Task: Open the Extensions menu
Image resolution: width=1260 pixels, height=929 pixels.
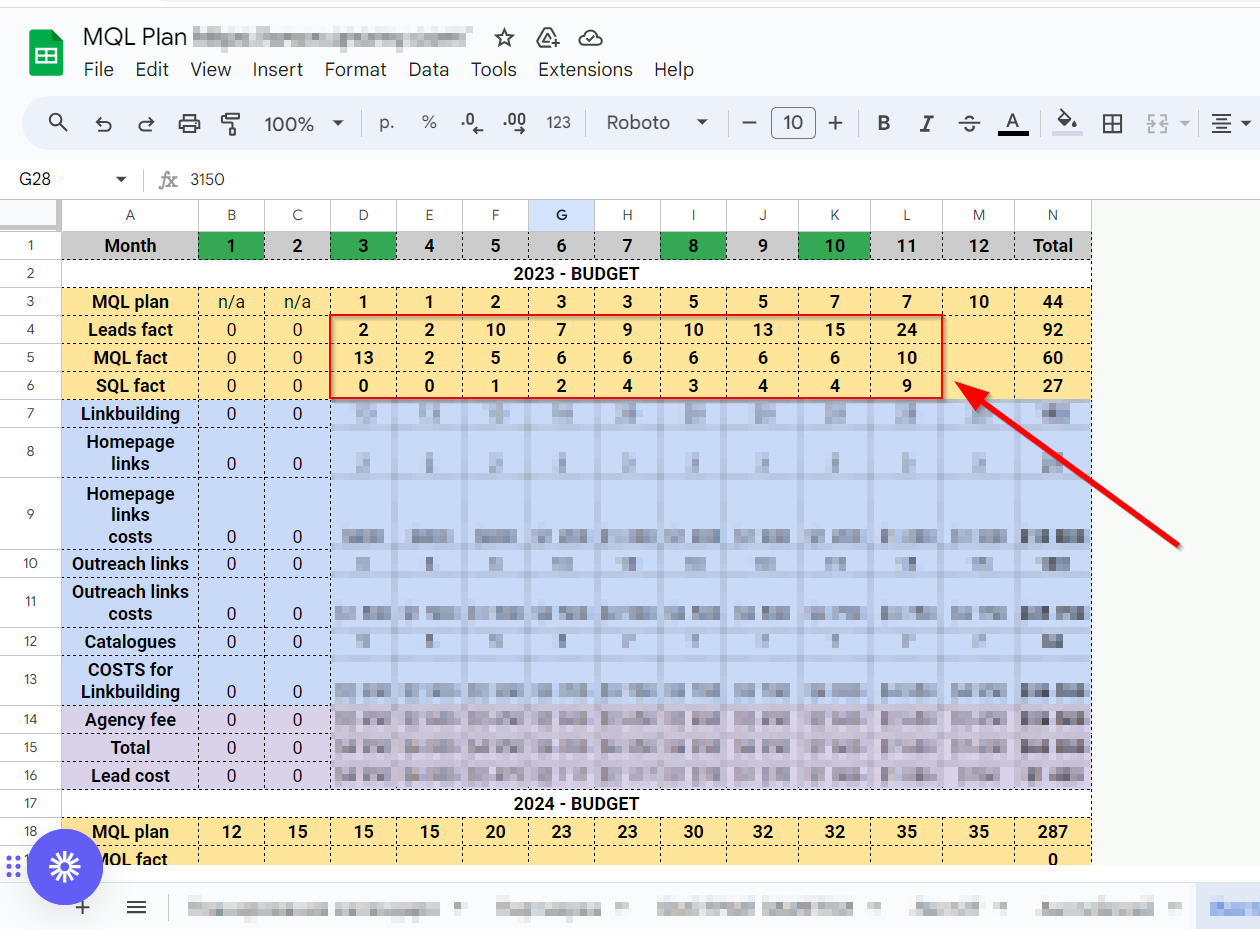Action: [585, 69]
